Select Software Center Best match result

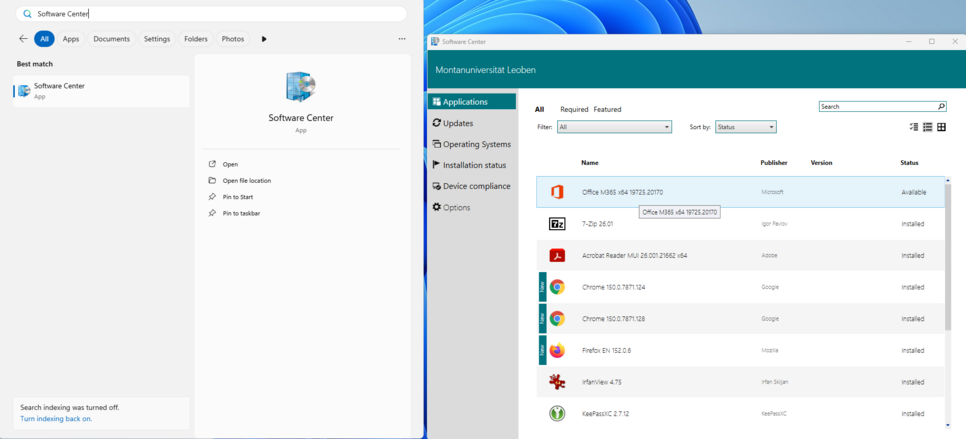coord(101,91)
